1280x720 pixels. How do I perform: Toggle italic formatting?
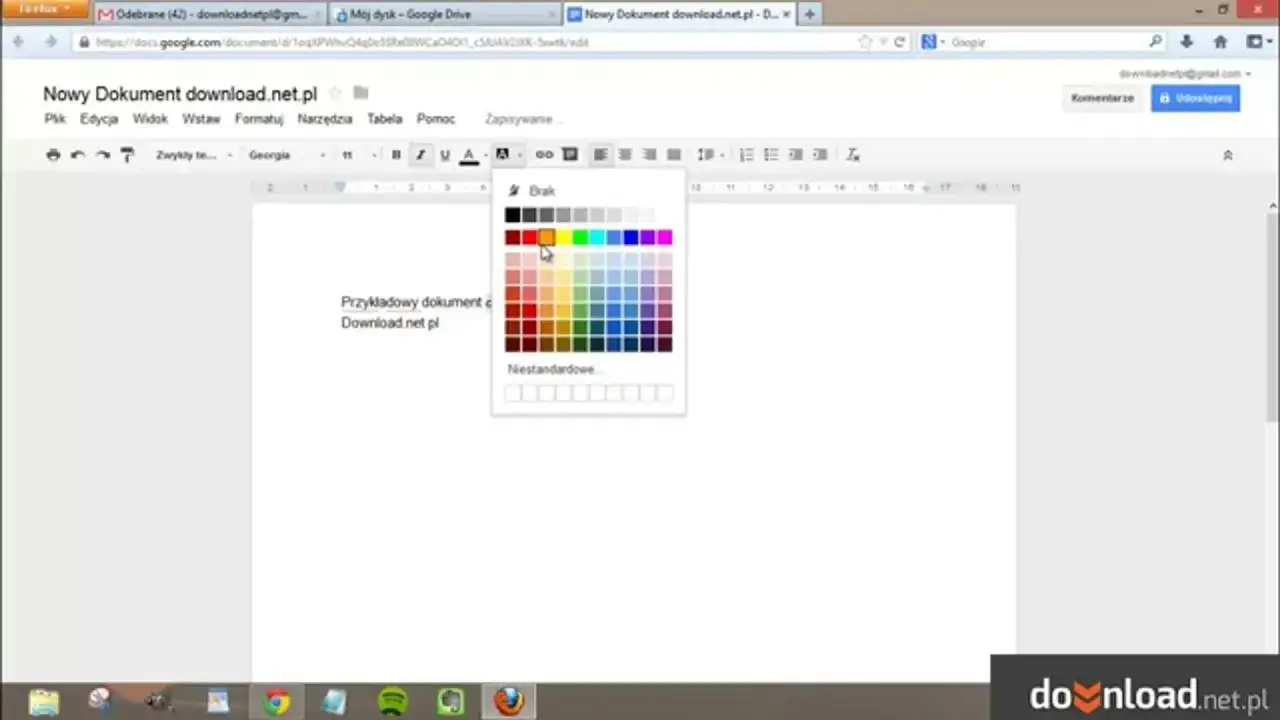tap(420, 155)
